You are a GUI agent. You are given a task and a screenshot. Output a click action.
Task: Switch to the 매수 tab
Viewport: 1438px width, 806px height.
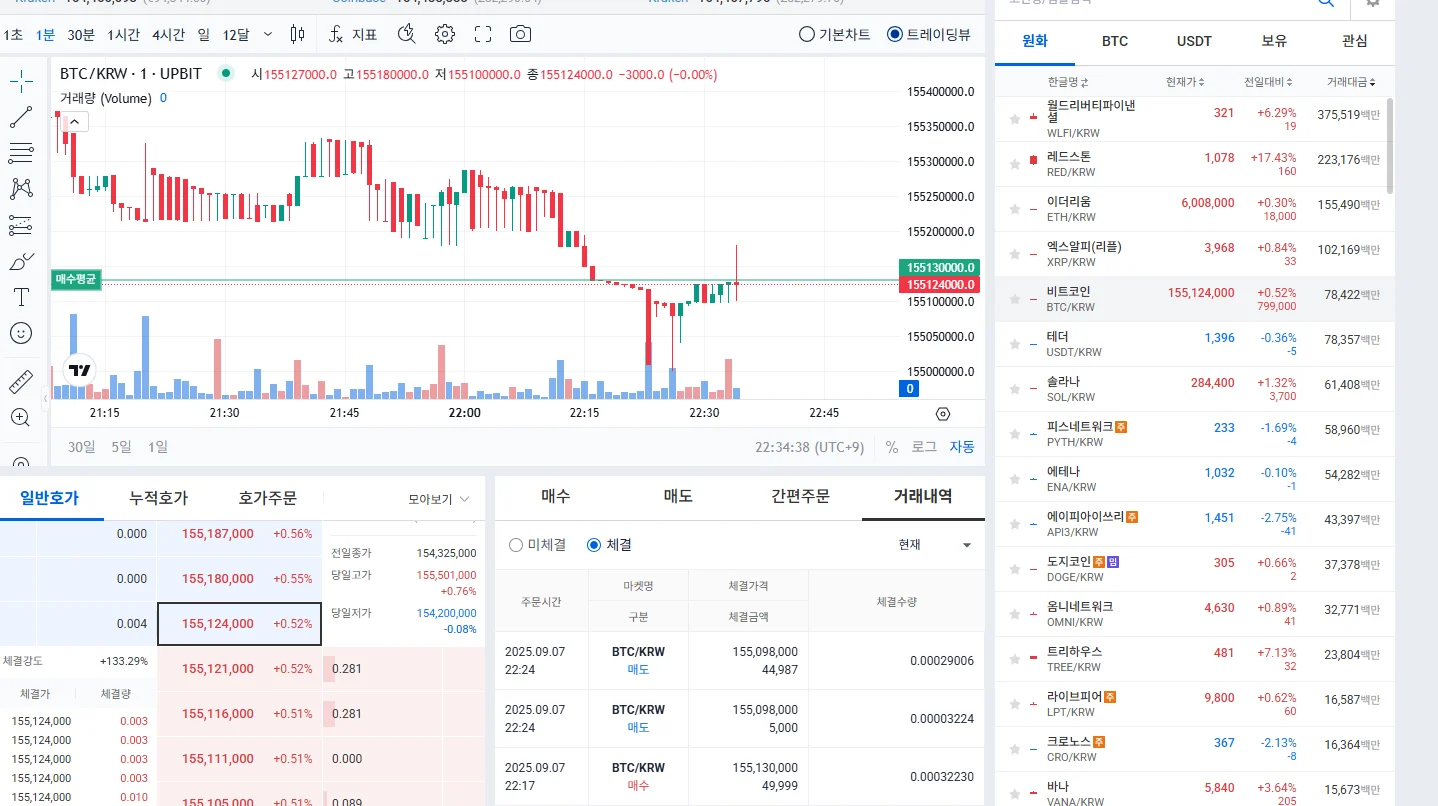pyautogui.click(x=556, y=496)
